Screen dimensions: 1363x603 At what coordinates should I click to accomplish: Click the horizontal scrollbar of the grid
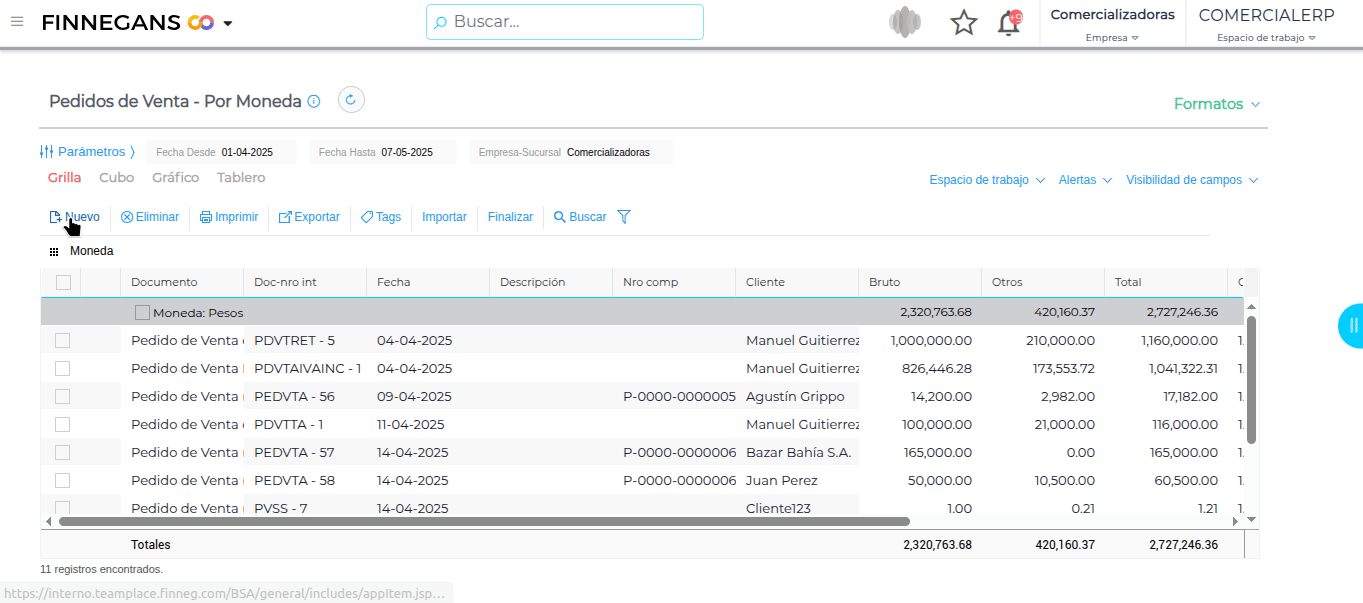pos(483,521)
